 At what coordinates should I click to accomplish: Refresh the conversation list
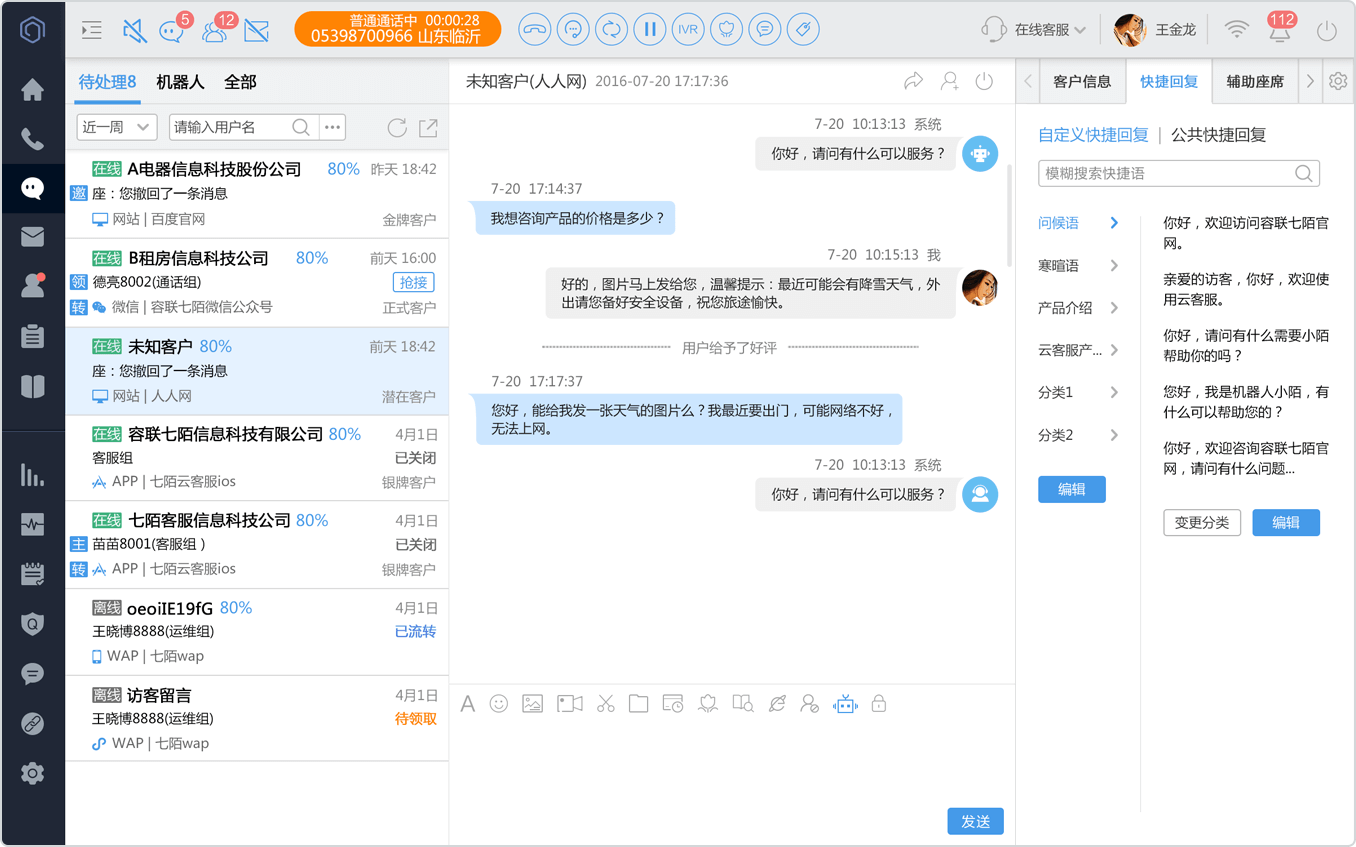pos(397,127)
